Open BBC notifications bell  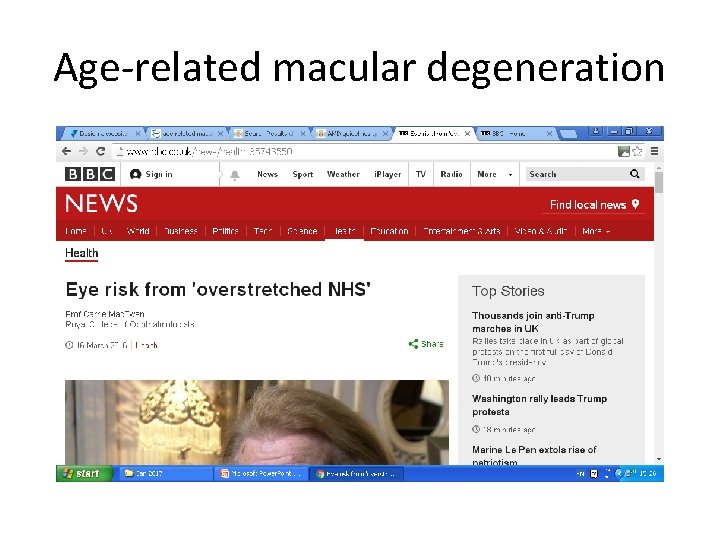(235, 175)
